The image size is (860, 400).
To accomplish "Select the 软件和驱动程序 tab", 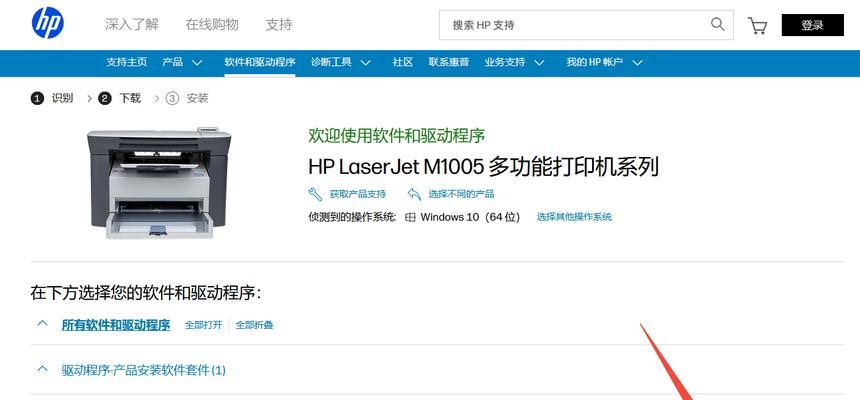I will [260, 63].
